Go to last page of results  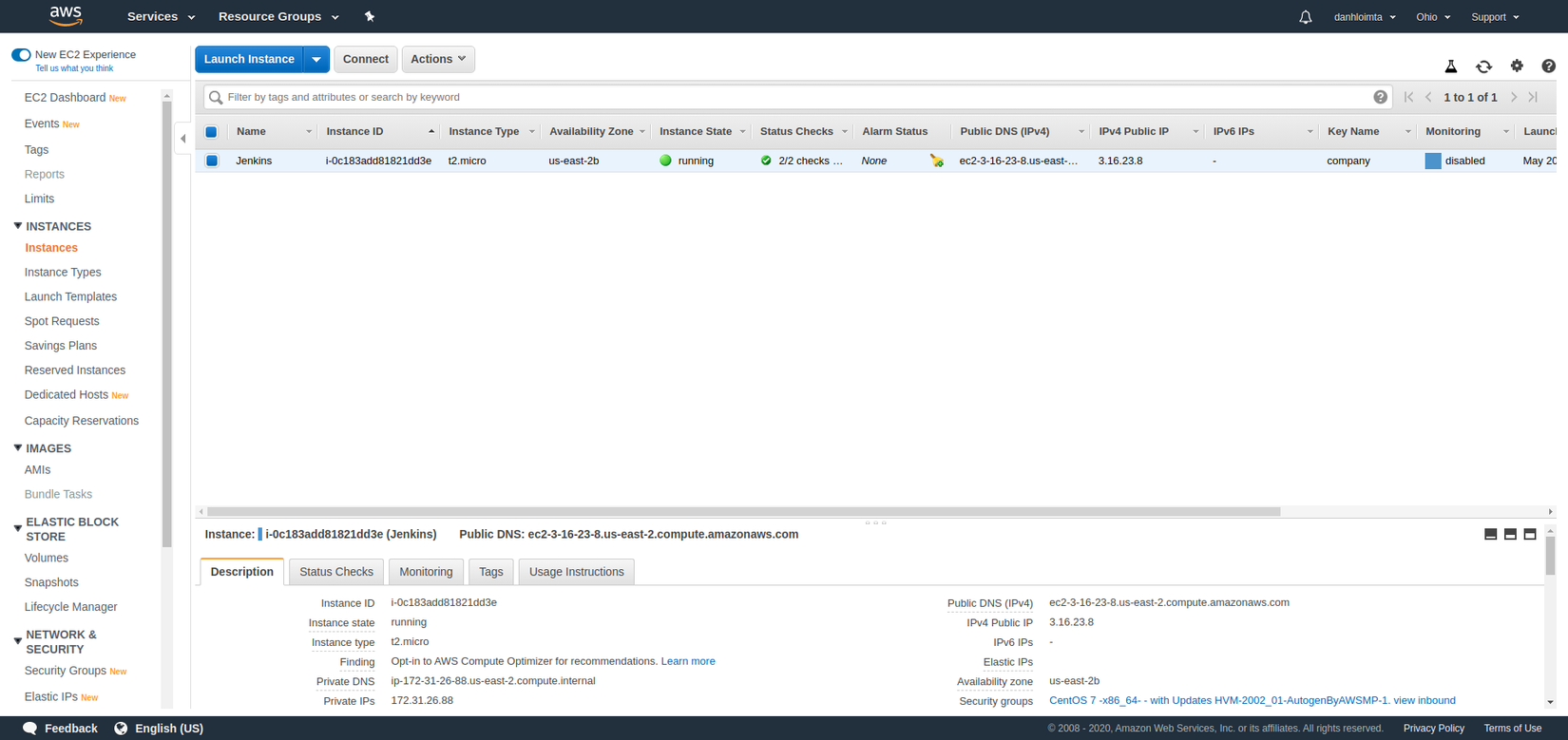pos(1533,97)
